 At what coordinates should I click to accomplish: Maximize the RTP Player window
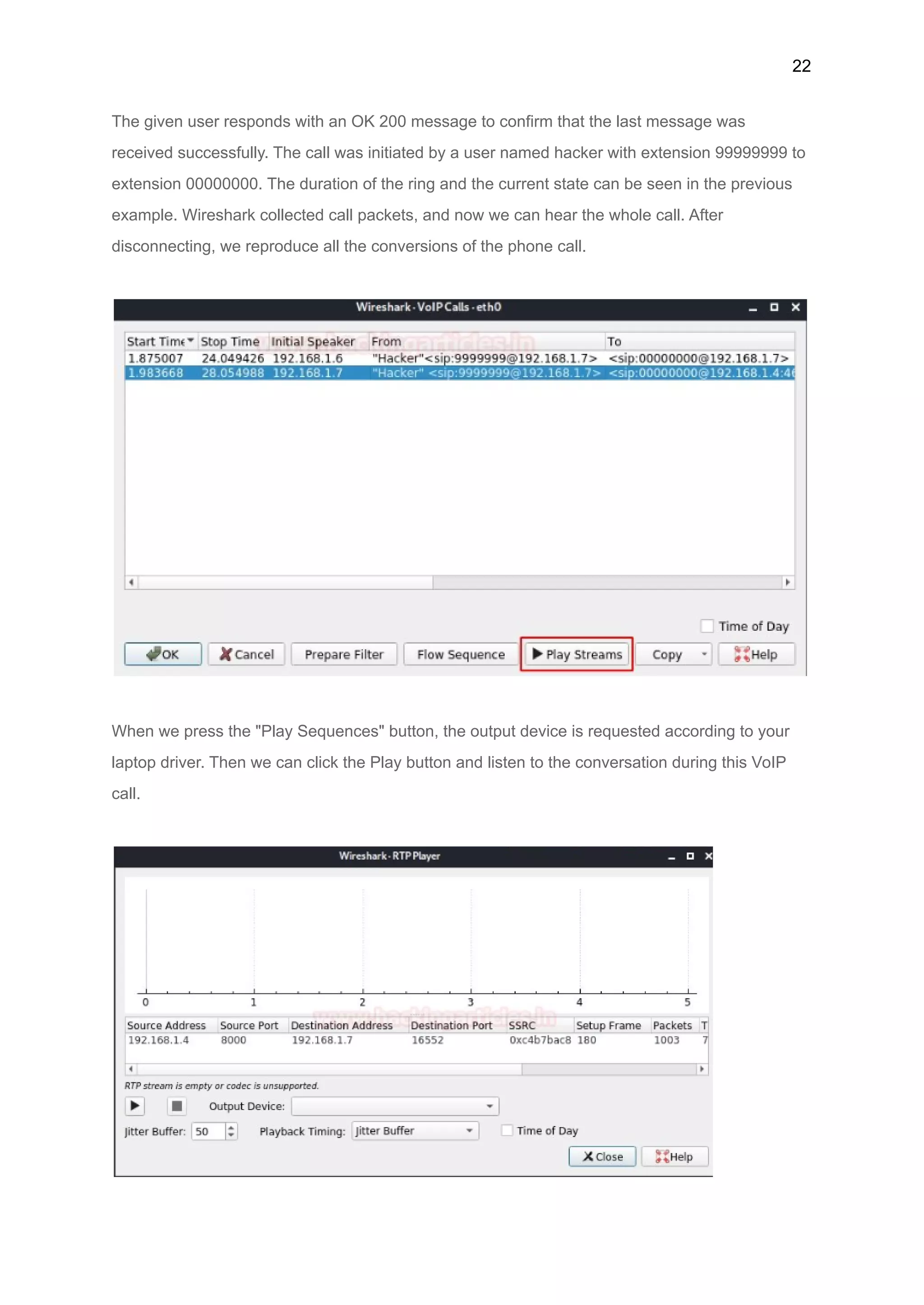[x=690, y=856]
